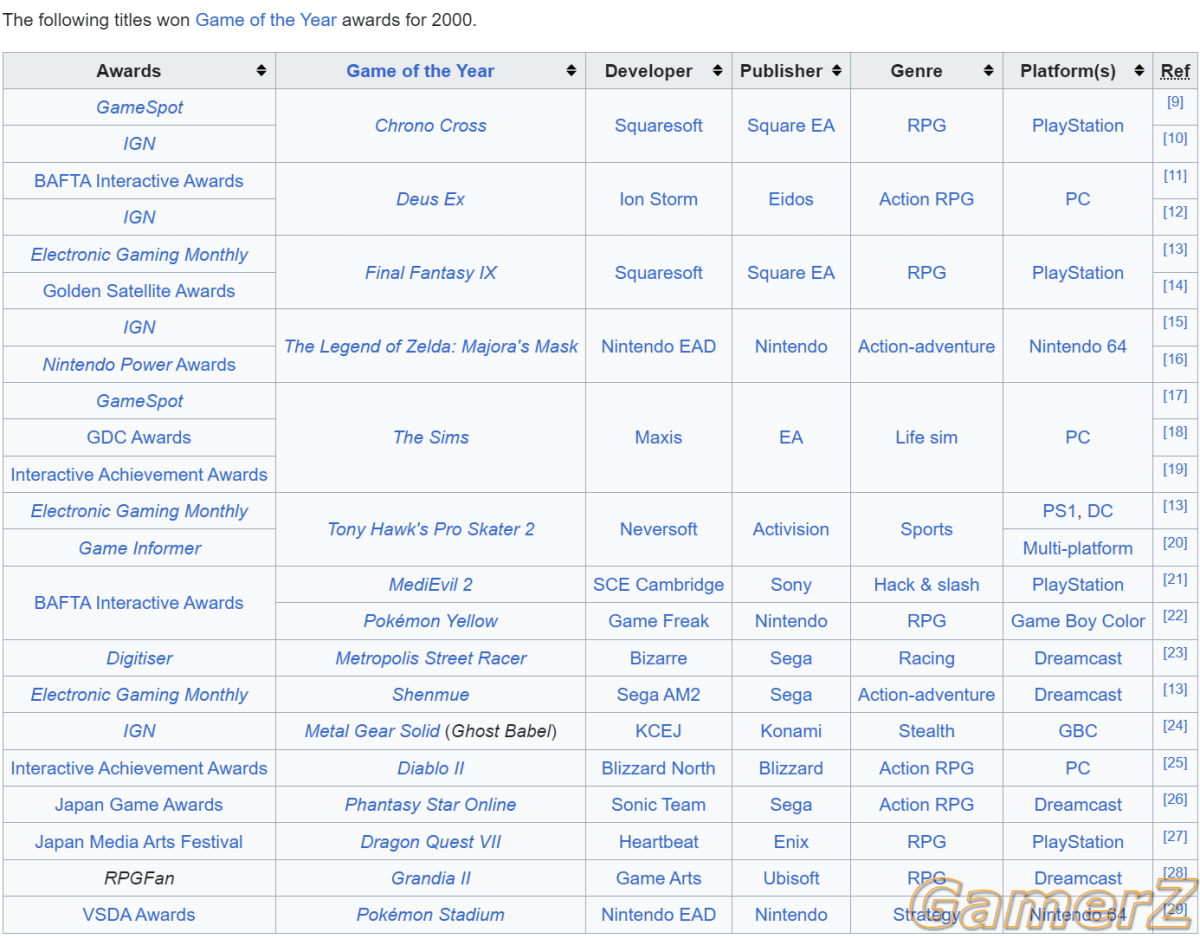Open Life sim genre link

coord(927,437)
